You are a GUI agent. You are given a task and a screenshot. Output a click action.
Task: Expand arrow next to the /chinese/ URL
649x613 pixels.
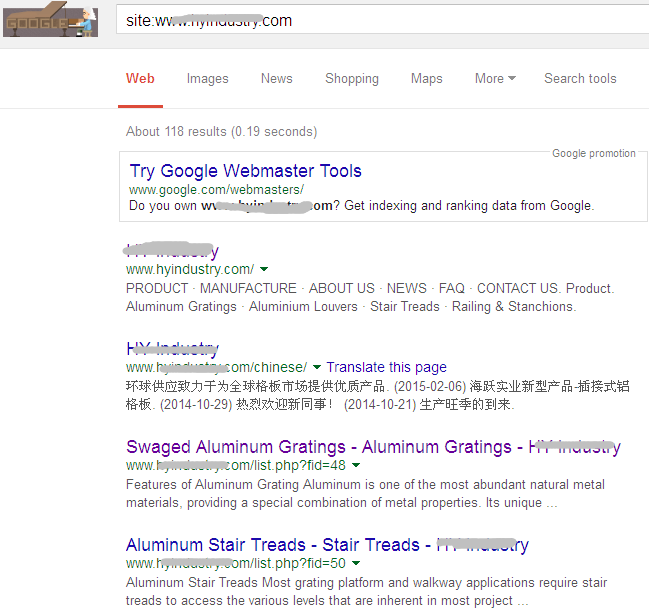pyautogui.click(x=317, y=367)
